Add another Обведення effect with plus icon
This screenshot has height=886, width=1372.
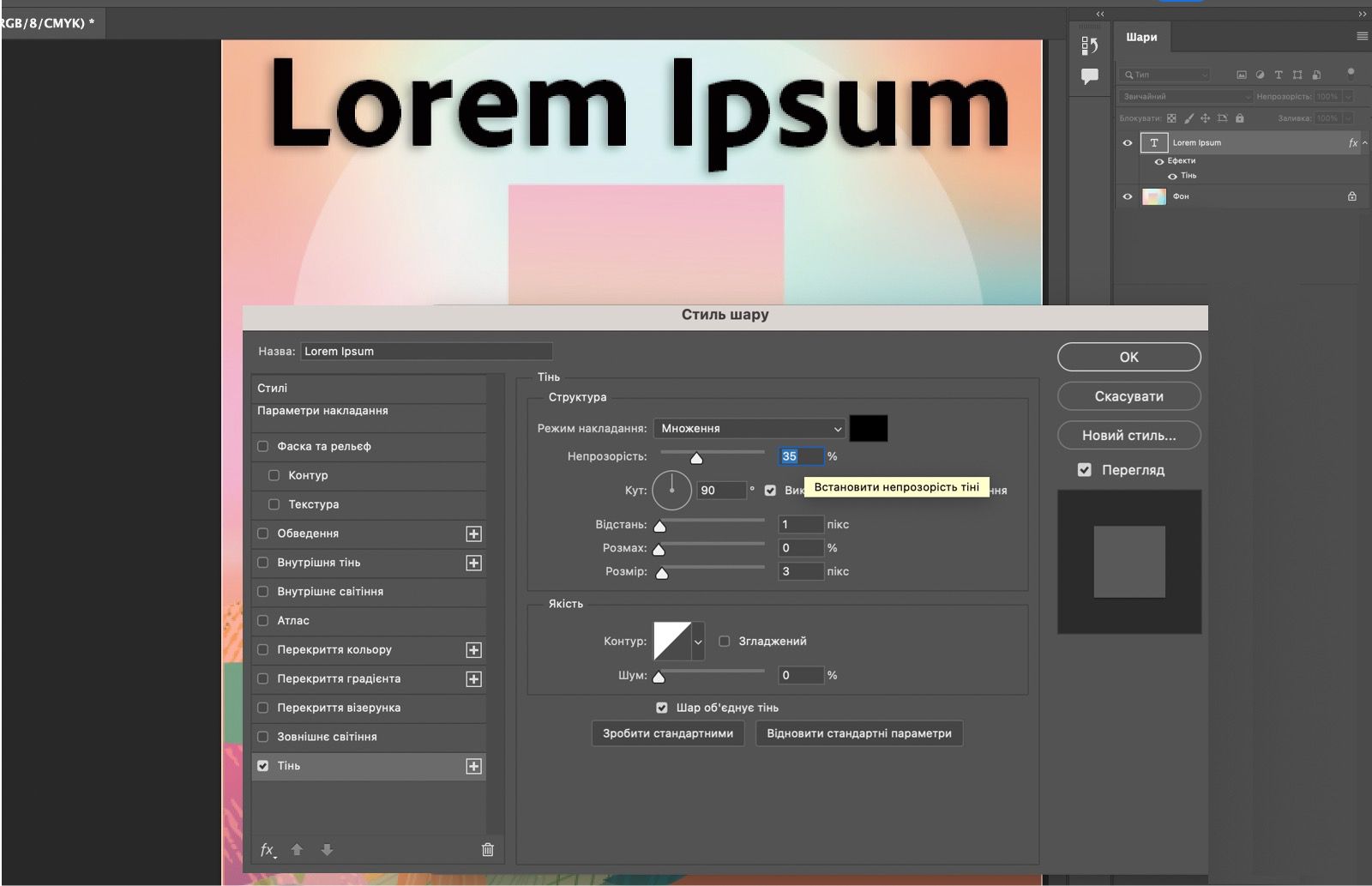pyautogui.click(x=473, y=533)
